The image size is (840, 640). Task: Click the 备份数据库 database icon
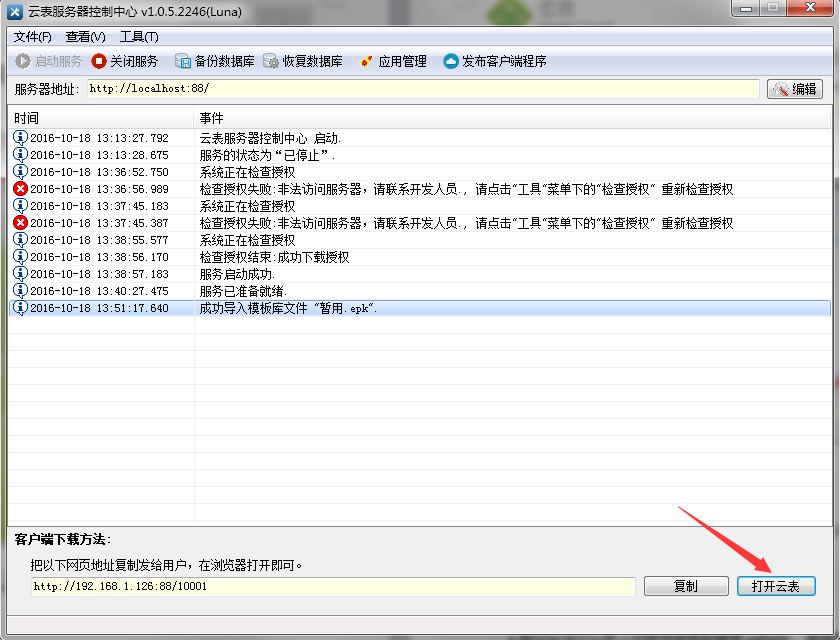(183, 61)
